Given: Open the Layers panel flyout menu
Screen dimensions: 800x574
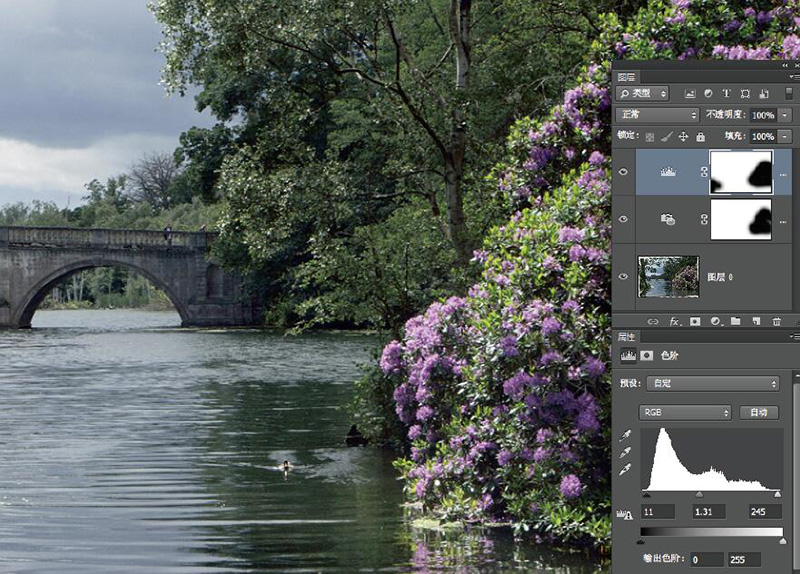Looking at the screenshot, I should click(x=794, y=77).
